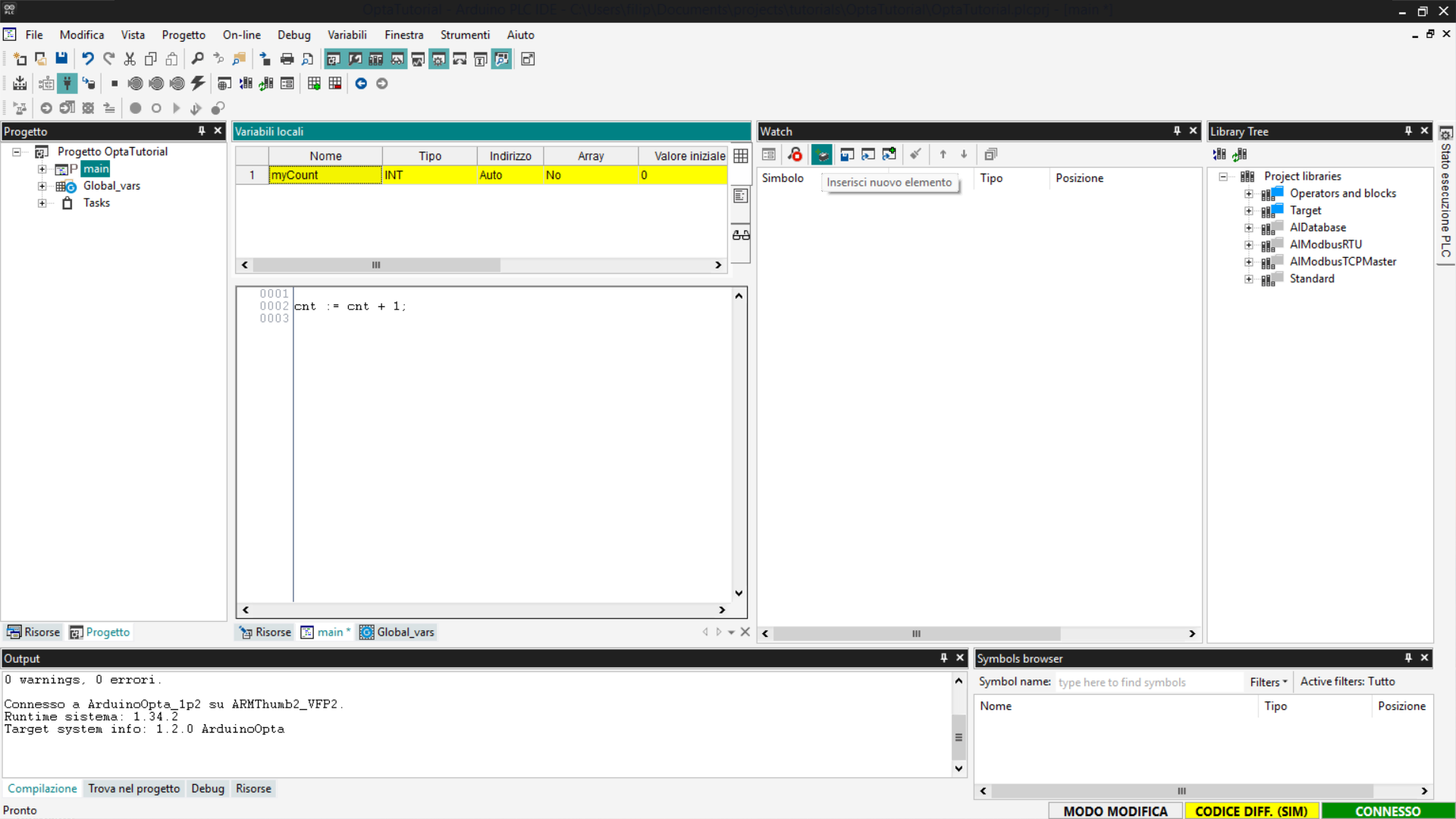Click the lightning bolt toolbar icon
This screenshot has width=1456, height=819.
198,83
